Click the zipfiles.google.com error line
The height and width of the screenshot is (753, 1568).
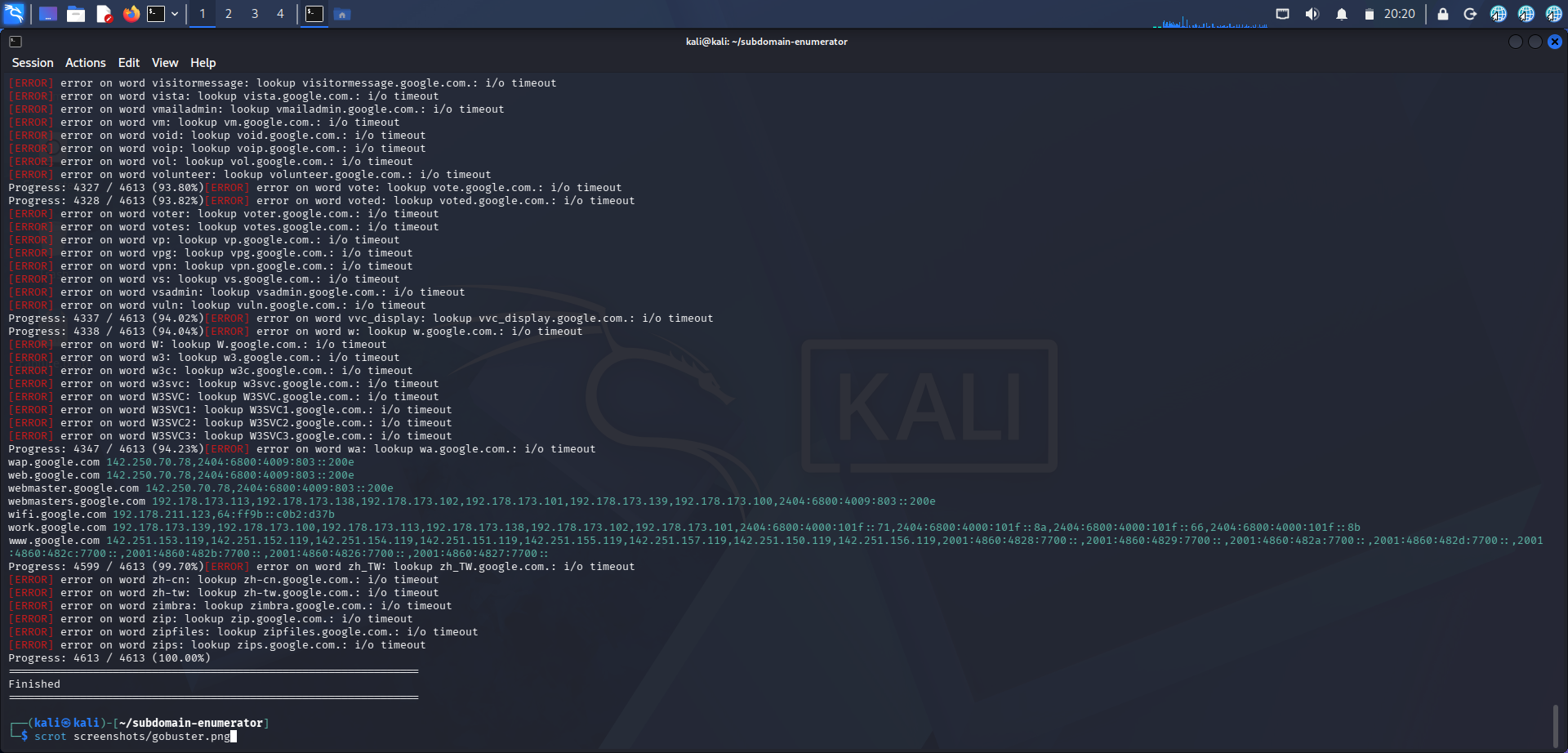pos(243,632)
